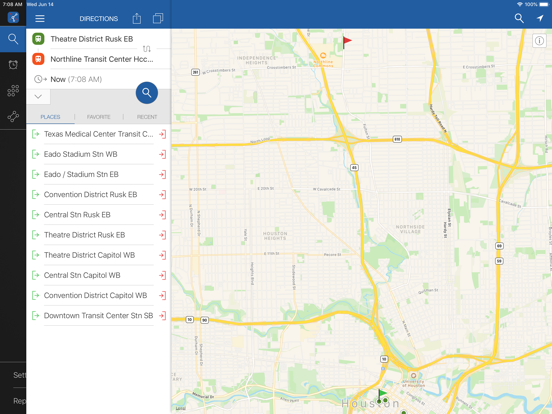
Task: Set Downtown Transit Center Stn SB as origin icon
Action: [36, 315]
